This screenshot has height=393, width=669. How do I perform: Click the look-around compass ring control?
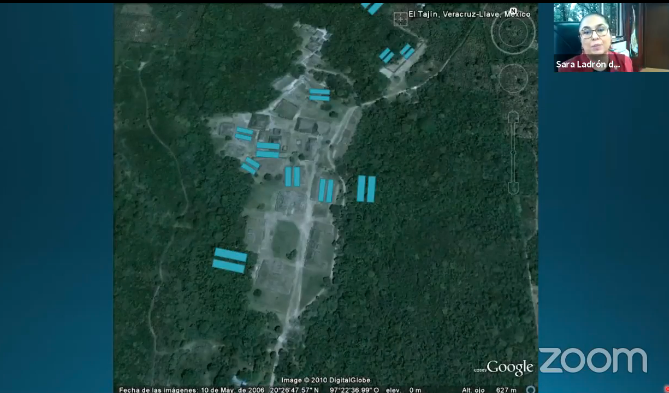coord(513,32)
